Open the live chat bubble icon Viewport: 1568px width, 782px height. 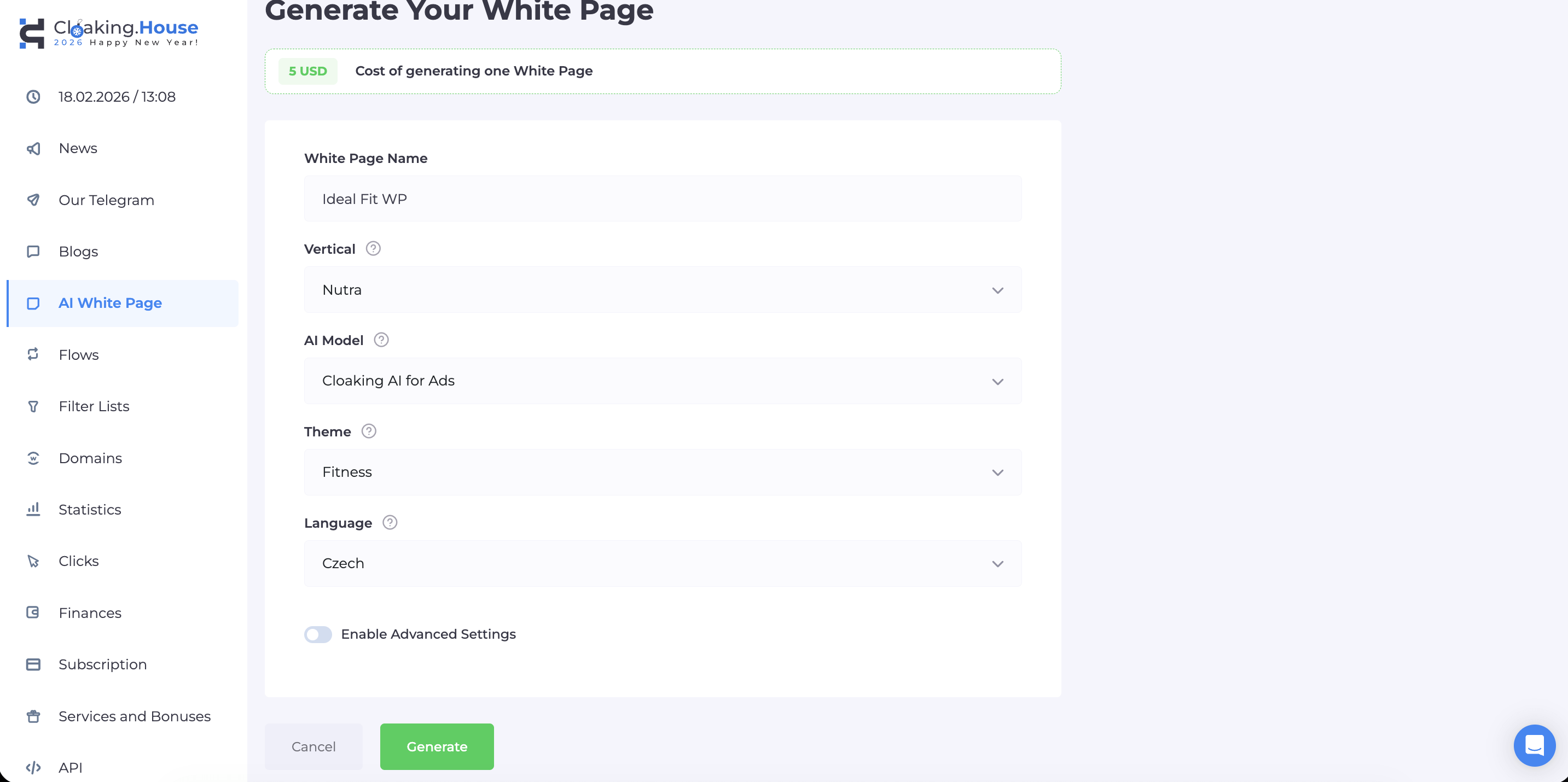(x=1534, y=745)
